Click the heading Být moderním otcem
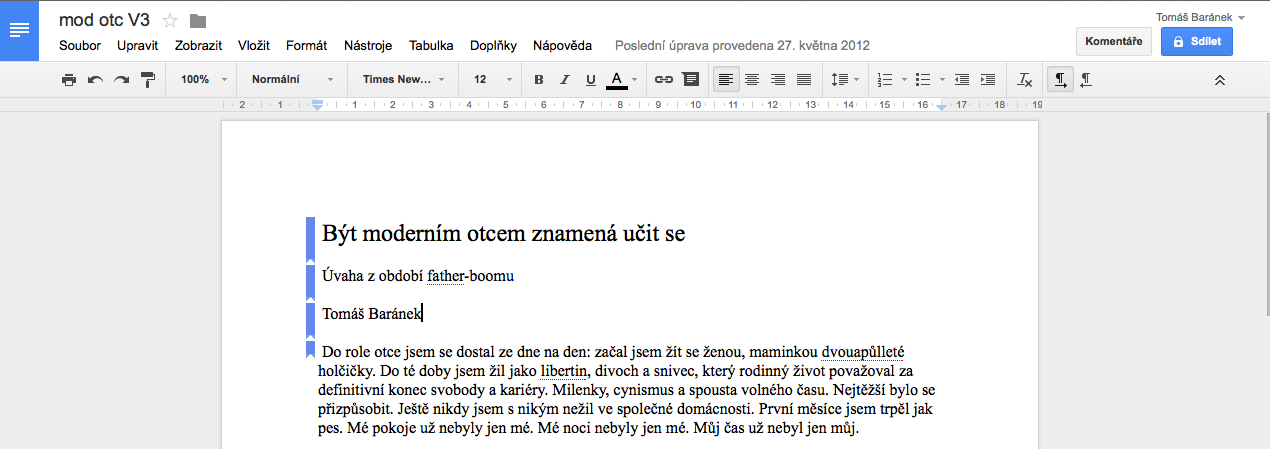 [x=503, y=234]
